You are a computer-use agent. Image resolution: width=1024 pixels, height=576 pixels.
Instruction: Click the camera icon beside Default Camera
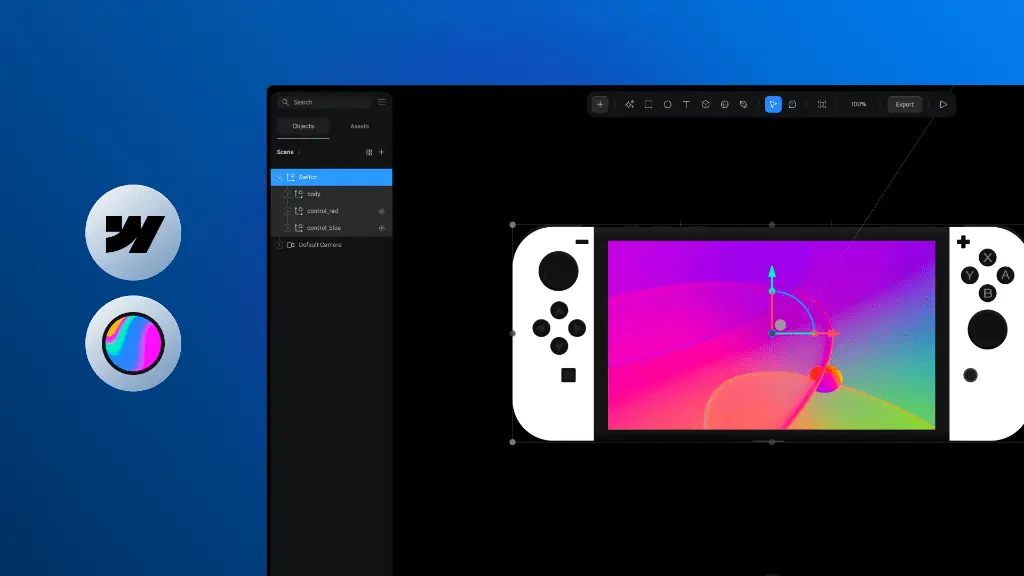click(291, 245)
